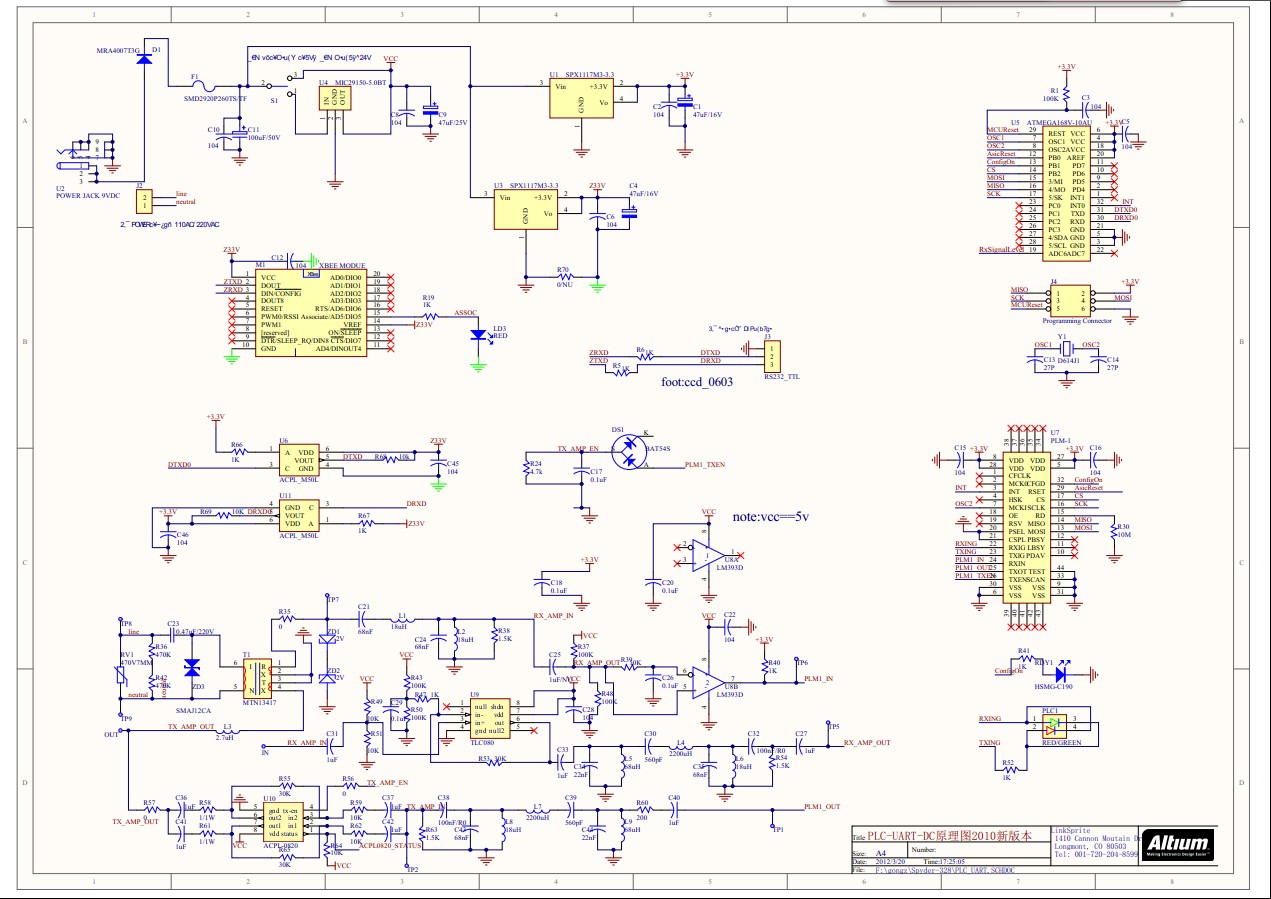Click the TP2 test point label

pos(411,869)
